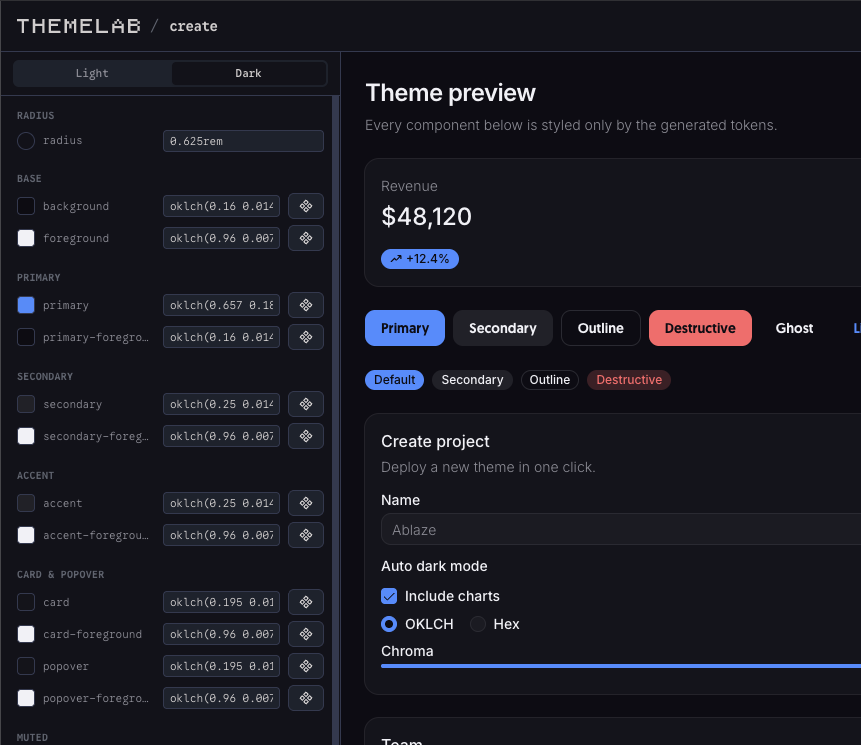The image size is (861, 745).
Task: Click the 'Create project' card heading
Action: tap(435, 441)
